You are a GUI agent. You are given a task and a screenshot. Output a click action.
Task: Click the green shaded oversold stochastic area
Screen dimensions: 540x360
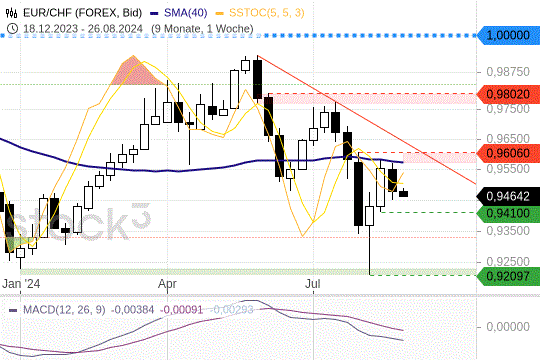click(17, 244)
